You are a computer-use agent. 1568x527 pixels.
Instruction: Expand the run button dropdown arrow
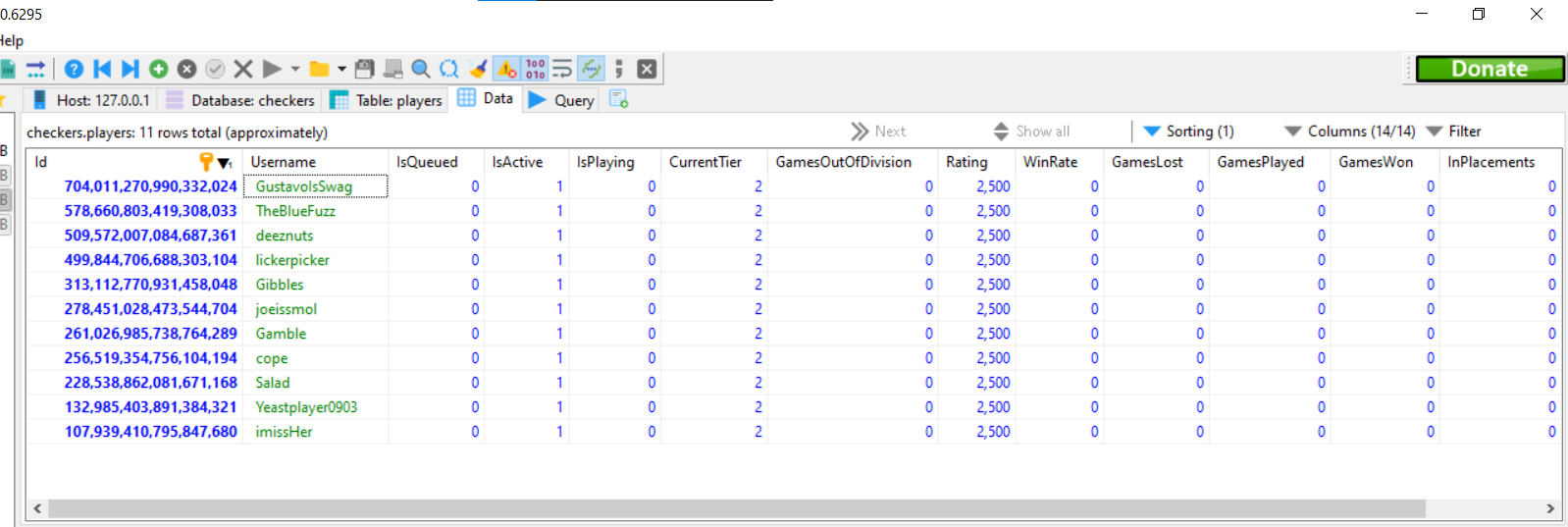(295, 69)
